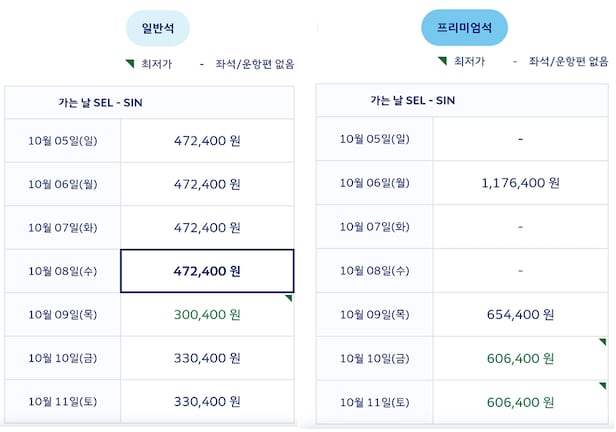616x432 pixels.
Task: Click the corner marker on 10월 10일 premium fare
Action: 602,342
